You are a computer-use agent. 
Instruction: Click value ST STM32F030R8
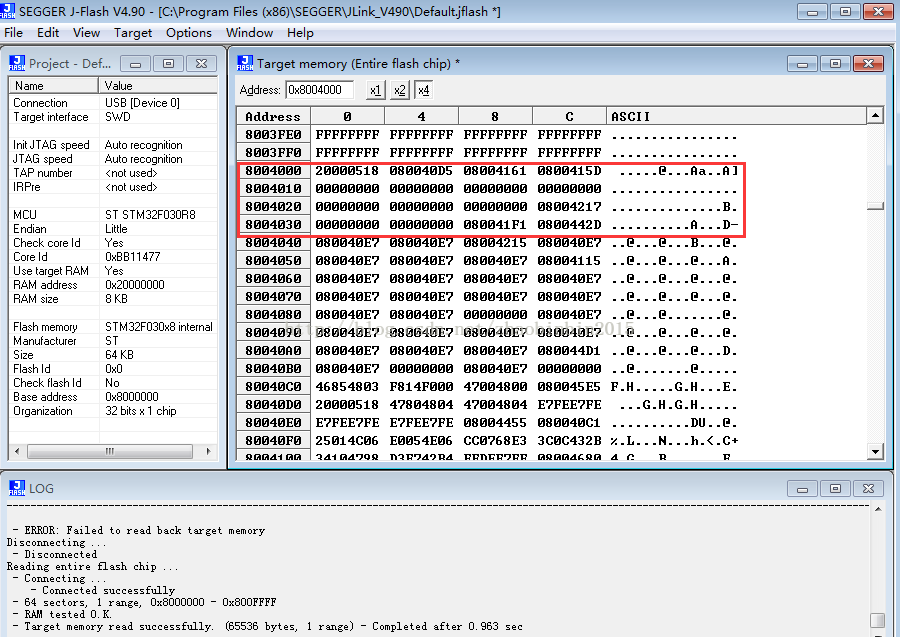(150, 215)
